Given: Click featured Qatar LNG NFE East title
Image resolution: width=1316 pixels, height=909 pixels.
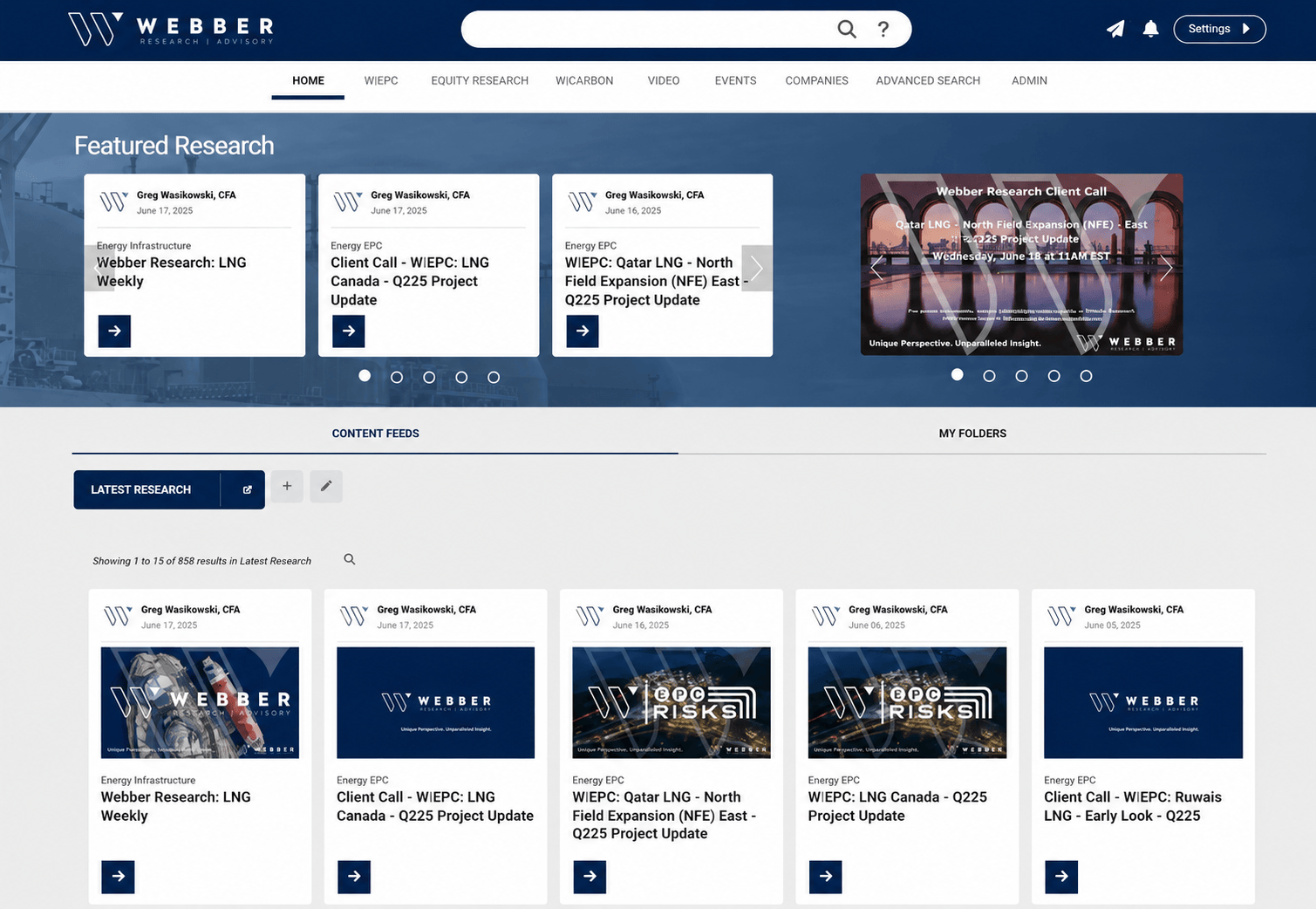Looking at the screenshot, I should coord(657,281).
